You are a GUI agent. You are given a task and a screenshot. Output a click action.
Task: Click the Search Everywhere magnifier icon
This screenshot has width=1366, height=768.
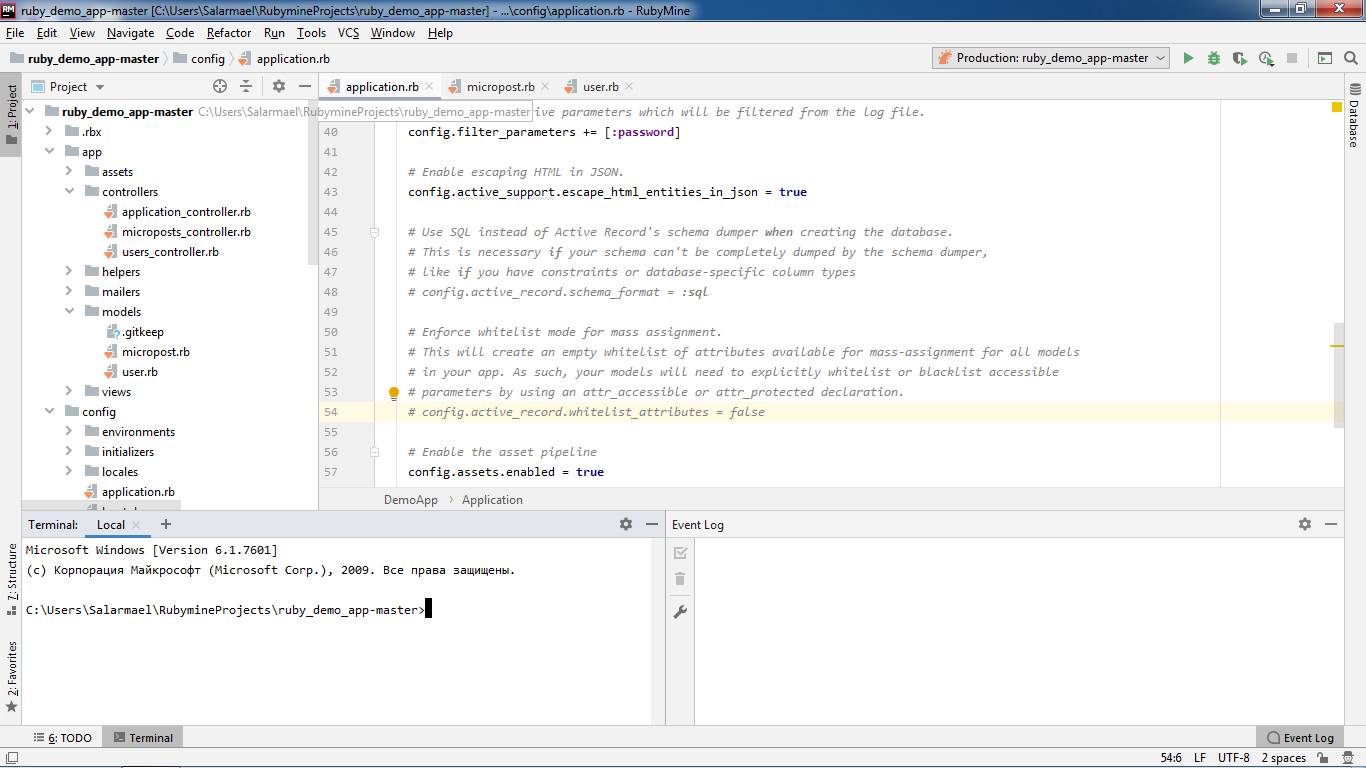(x=1350, y=58)
